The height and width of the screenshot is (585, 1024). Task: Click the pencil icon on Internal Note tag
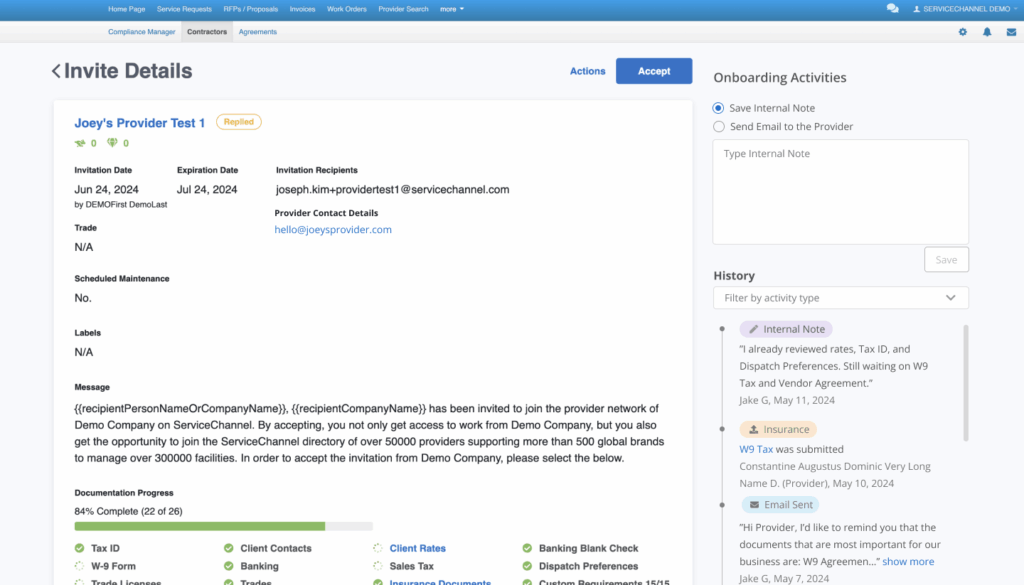coord(754,329)
